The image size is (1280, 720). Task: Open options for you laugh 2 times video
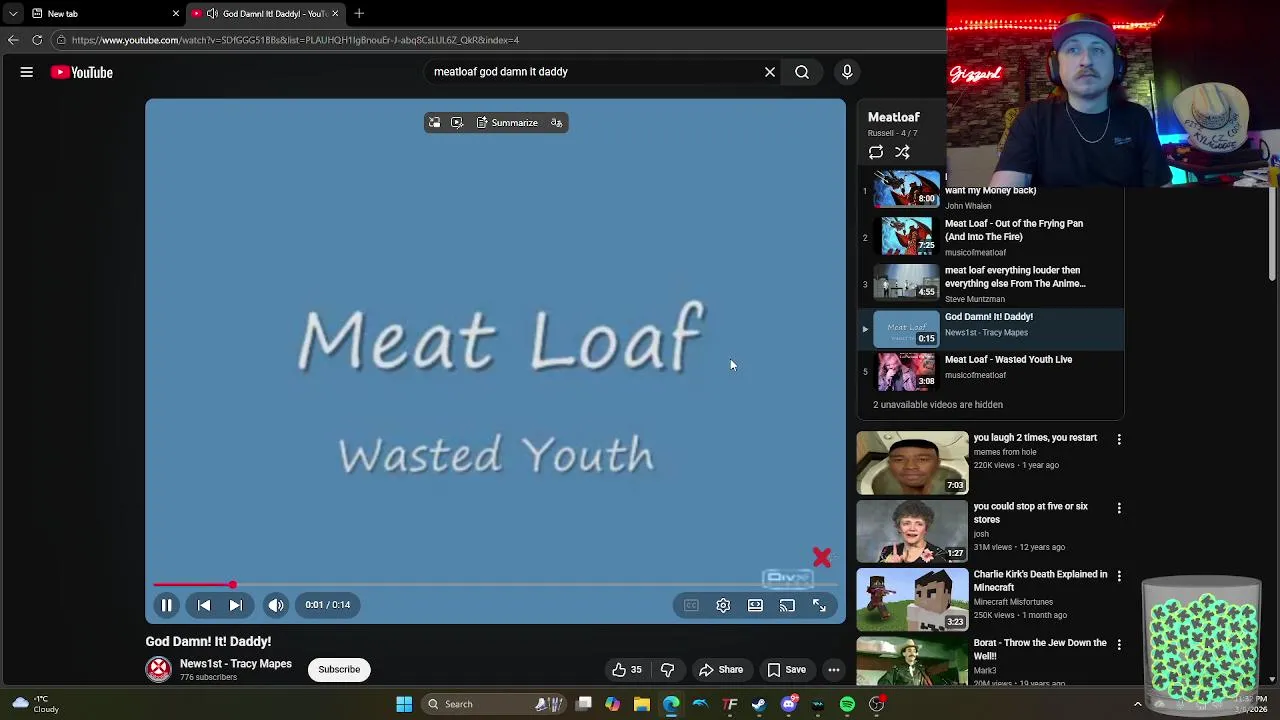click(x=1119, y=439)
